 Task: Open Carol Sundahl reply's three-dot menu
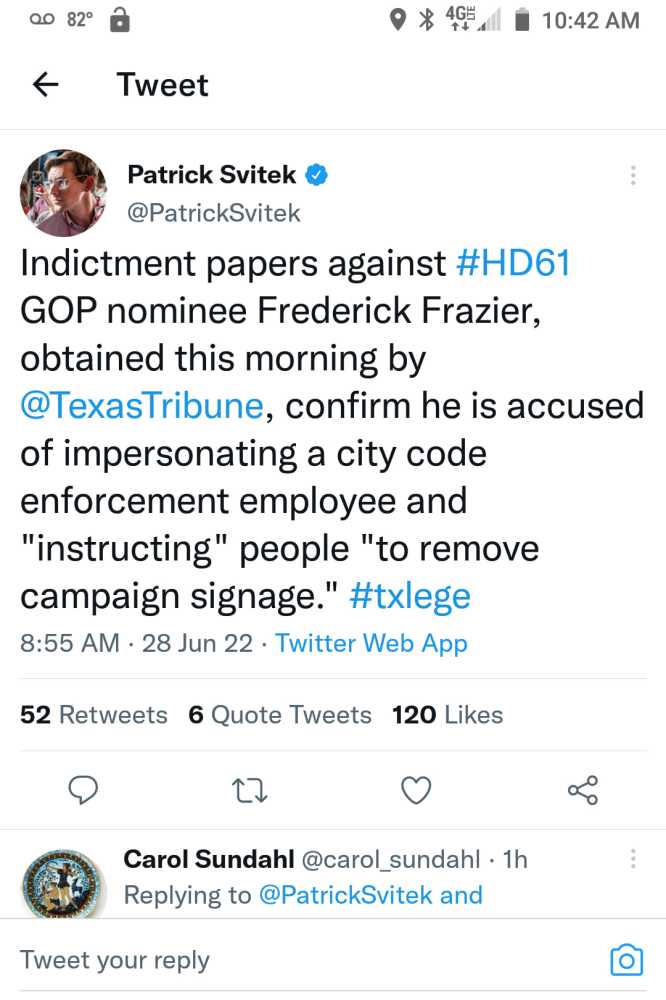click(633, 859)
